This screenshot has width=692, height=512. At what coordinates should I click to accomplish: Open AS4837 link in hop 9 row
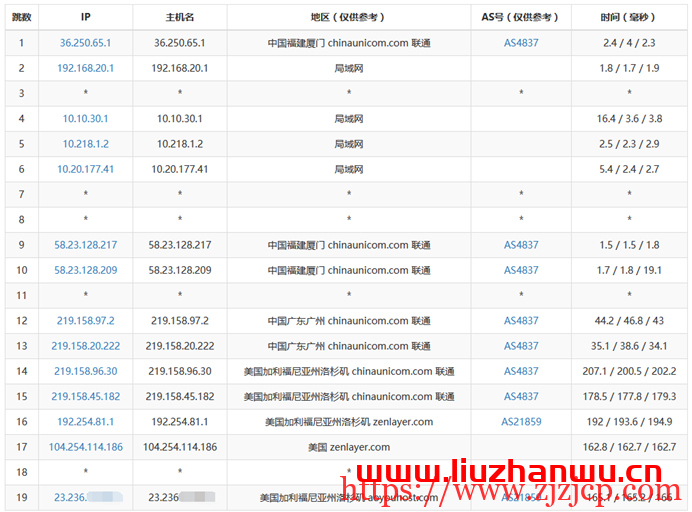click(x=521, y=245)
